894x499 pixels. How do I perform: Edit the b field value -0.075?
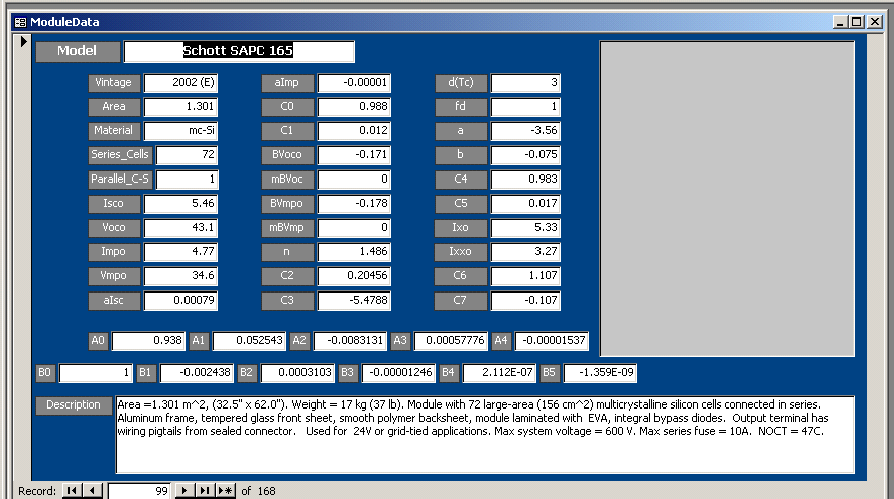[526, 155]
